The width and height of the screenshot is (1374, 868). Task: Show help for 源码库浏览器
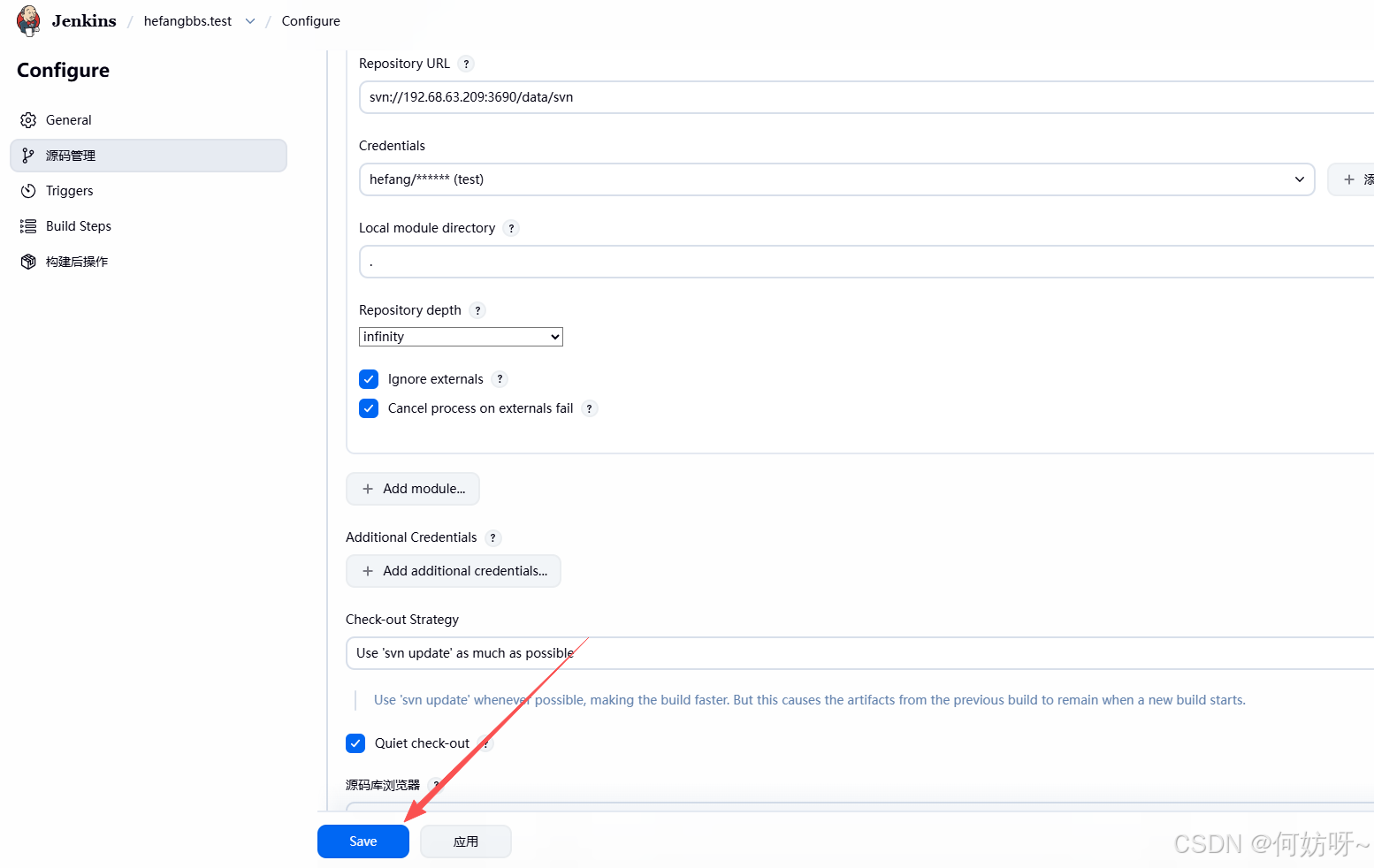point(435,785)
